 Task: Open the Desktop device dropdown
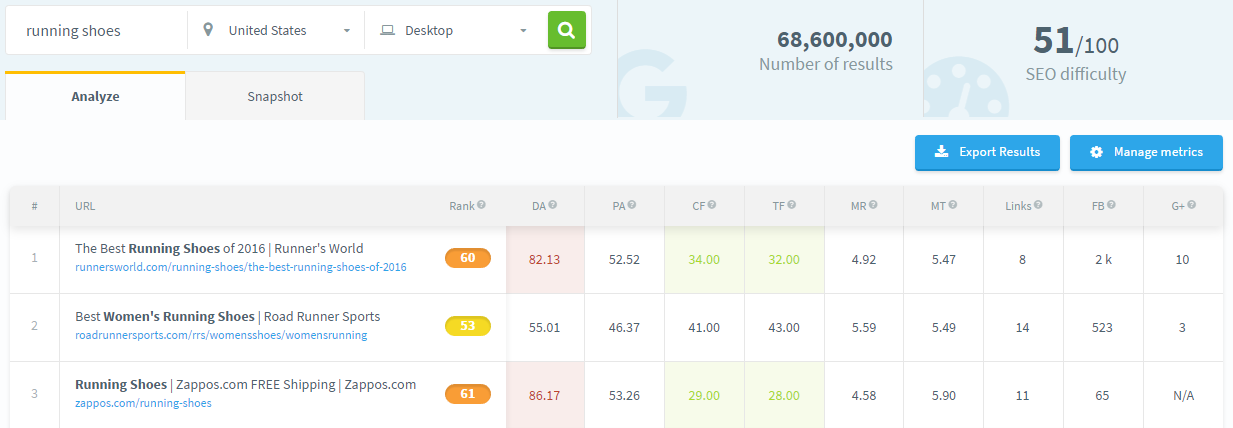[x=453, y=30]
